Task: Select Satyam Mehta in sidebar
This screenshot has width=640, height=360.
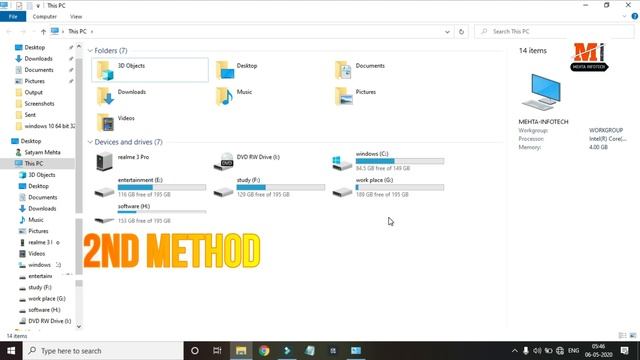Action: 42,152
